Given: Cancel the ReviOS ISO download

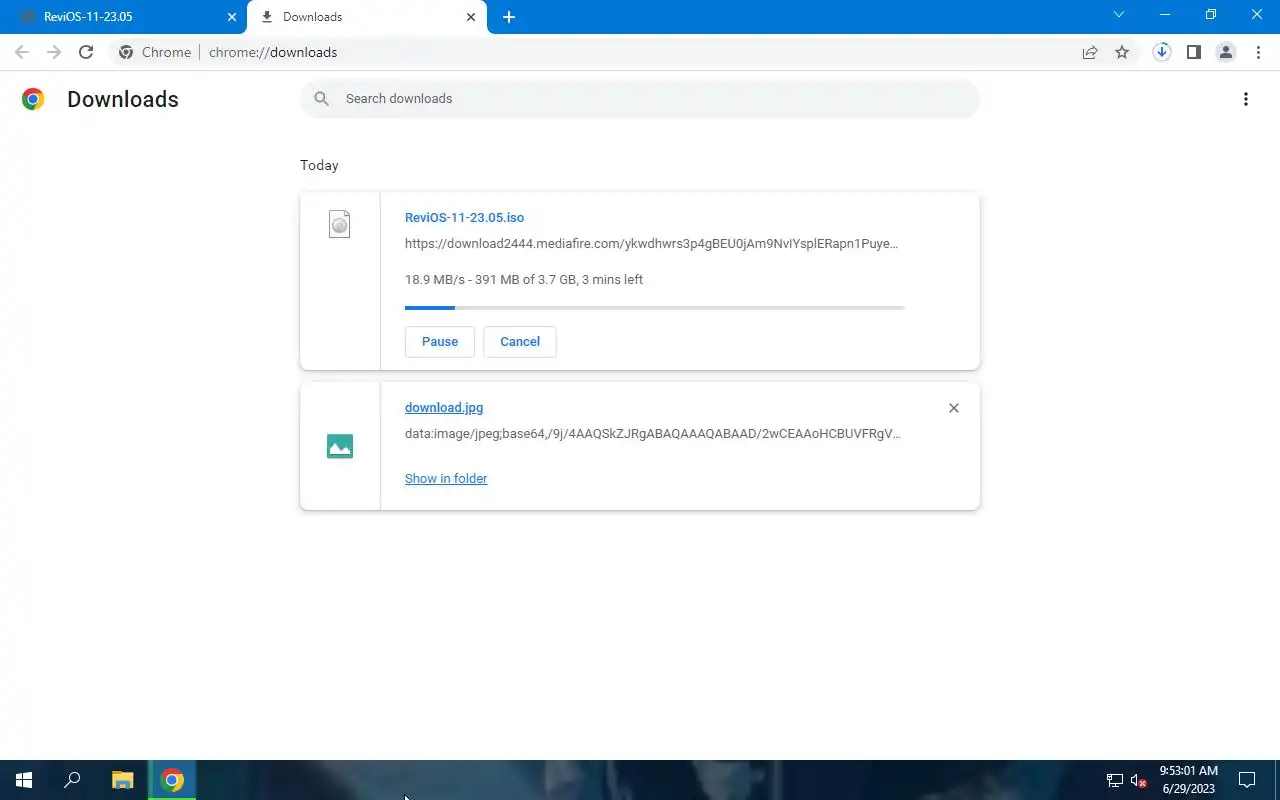Looking at the screenshot, I should tap(520, 341).
